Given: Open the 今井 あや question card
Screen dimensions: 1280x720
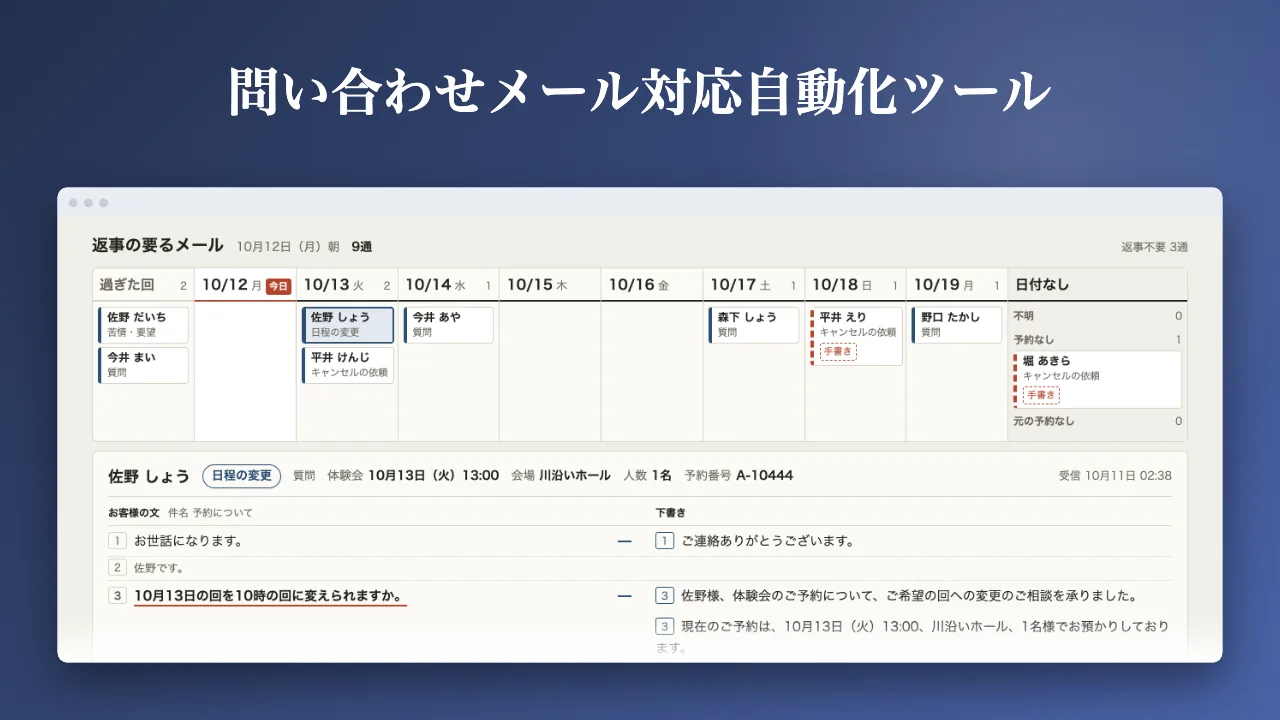Looking at the screenshot, I should [x=449, y=324].
